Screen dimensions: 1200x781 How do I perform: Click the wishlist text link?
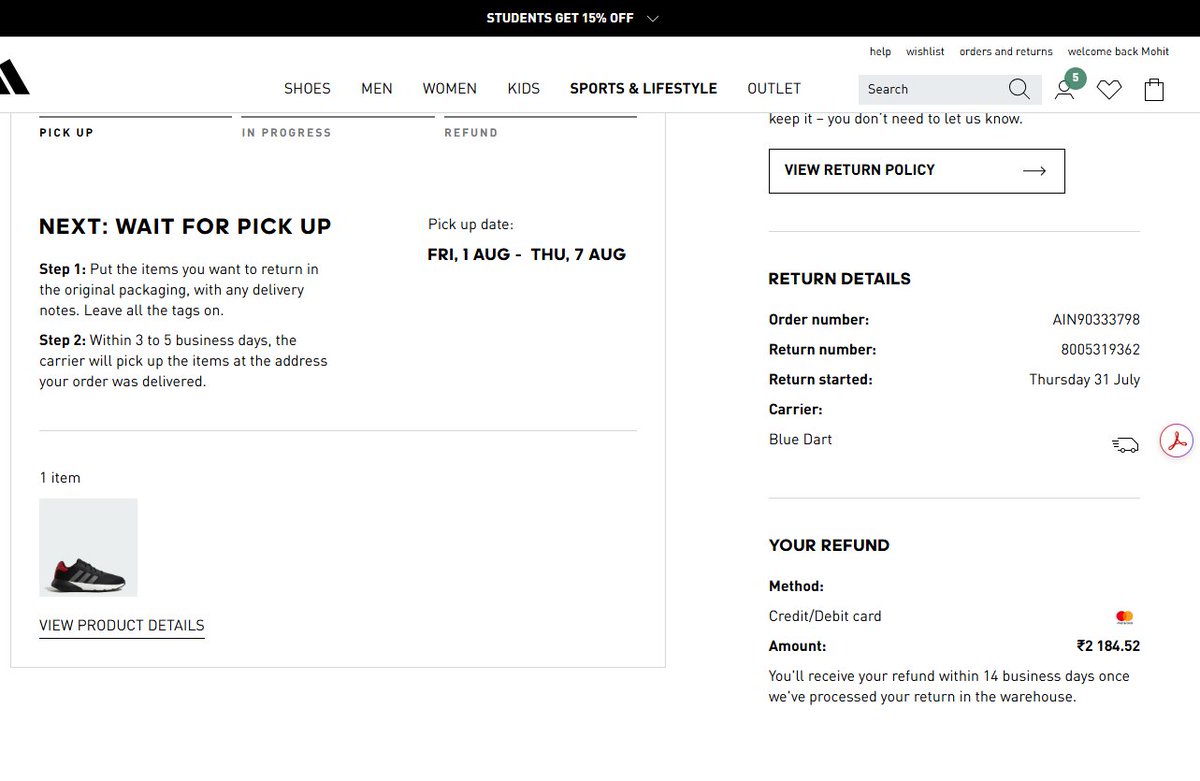925,51
